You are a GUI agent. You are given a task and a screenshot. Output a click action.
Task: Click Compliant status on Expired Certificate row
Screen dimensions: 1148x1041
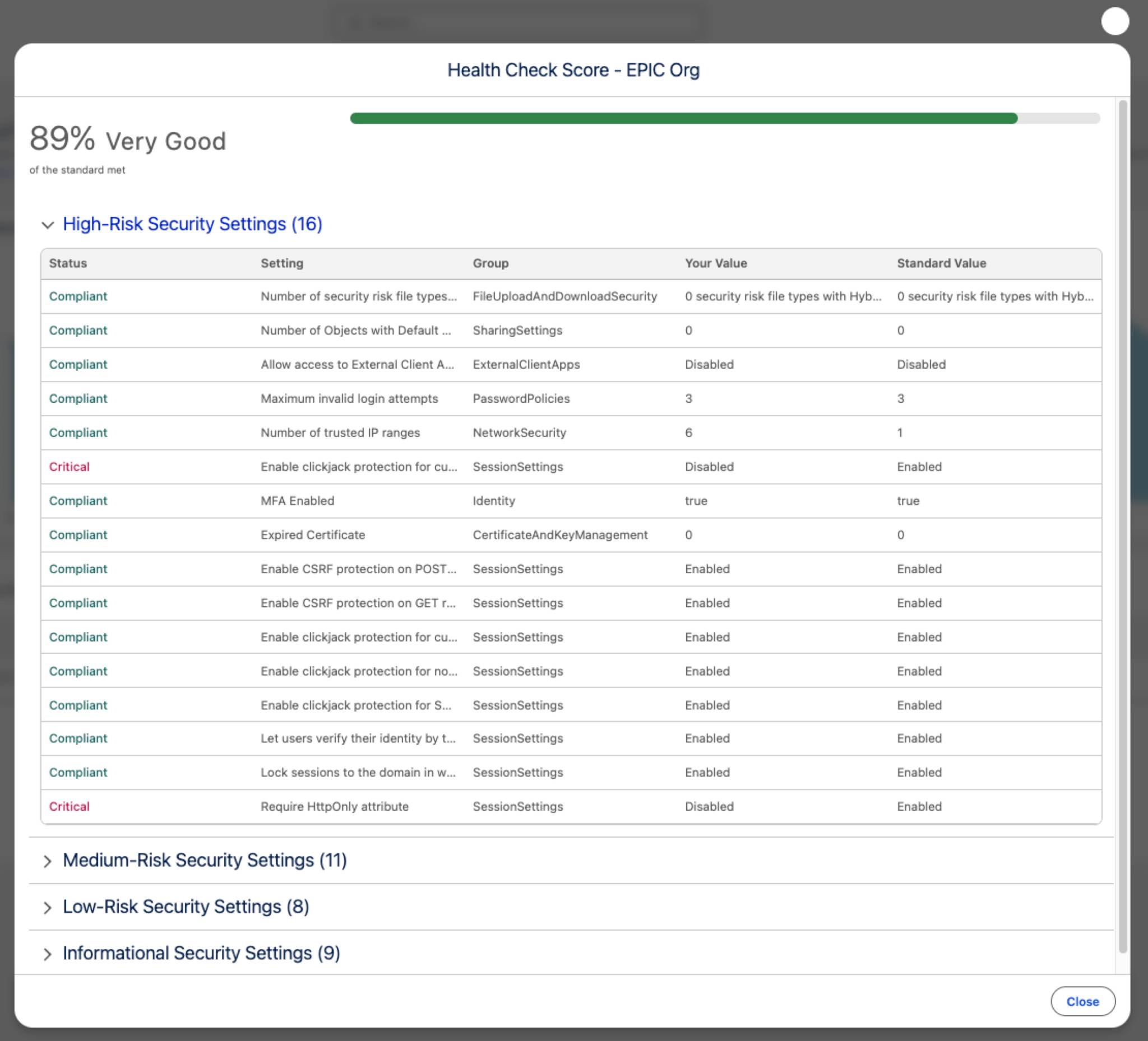(x=78, y=535)
